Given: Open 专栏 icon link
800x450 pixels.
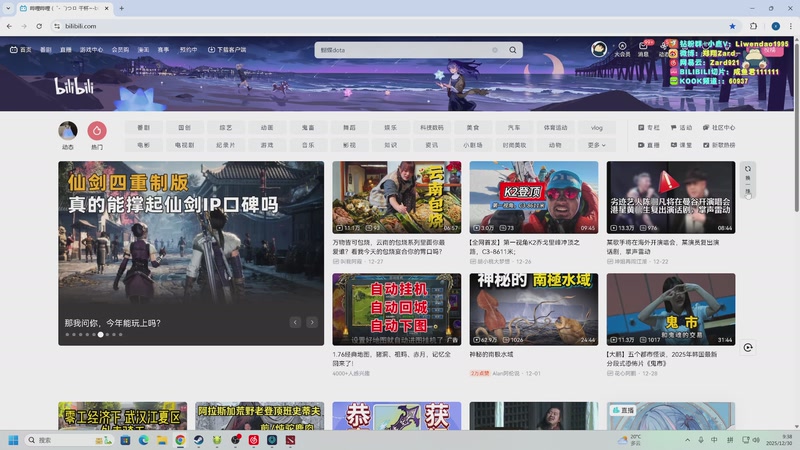Looking at the screenshot, I should point(649,128).
